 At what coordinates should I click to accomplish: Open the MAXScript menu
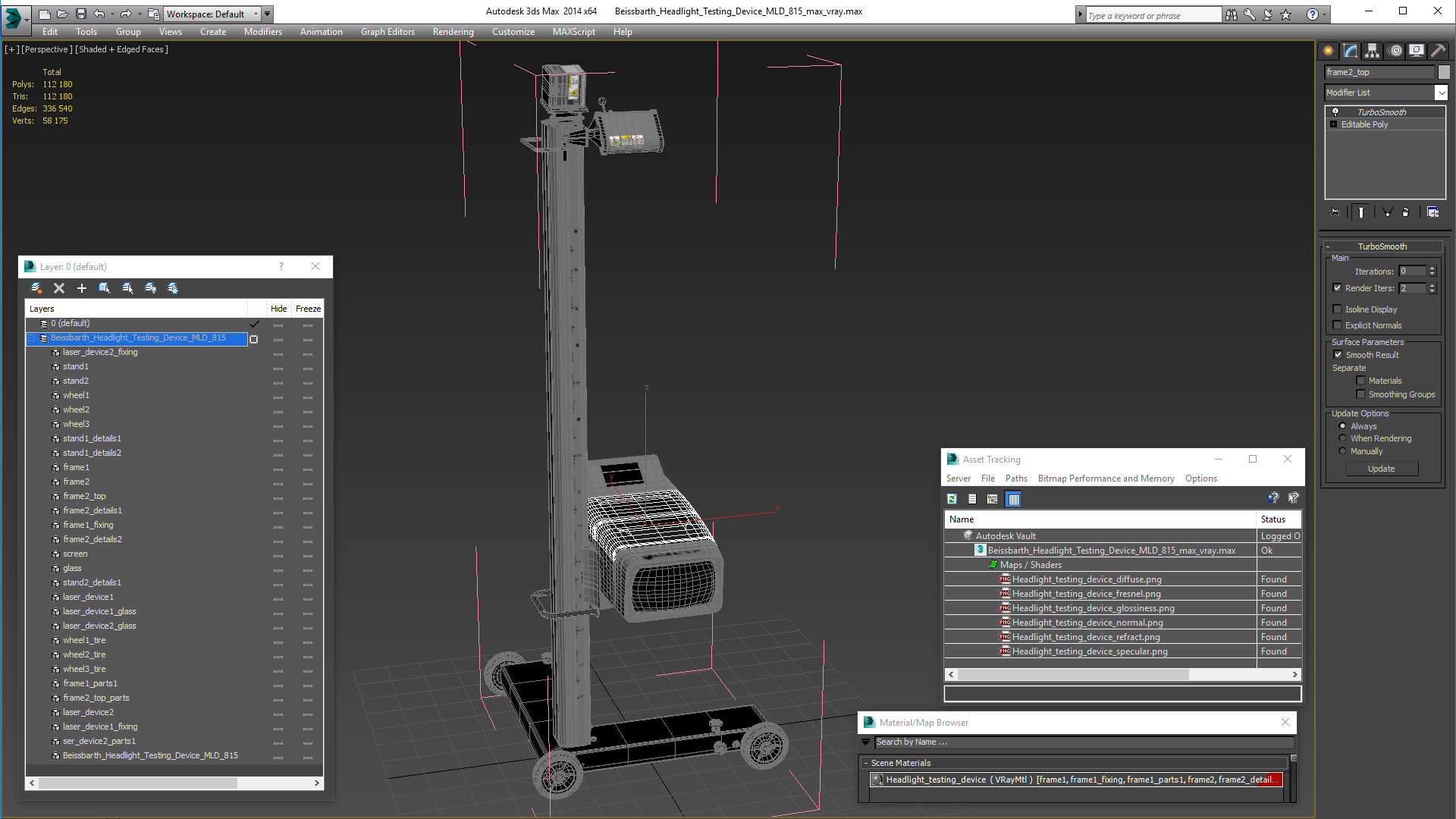tap(574, 32)
